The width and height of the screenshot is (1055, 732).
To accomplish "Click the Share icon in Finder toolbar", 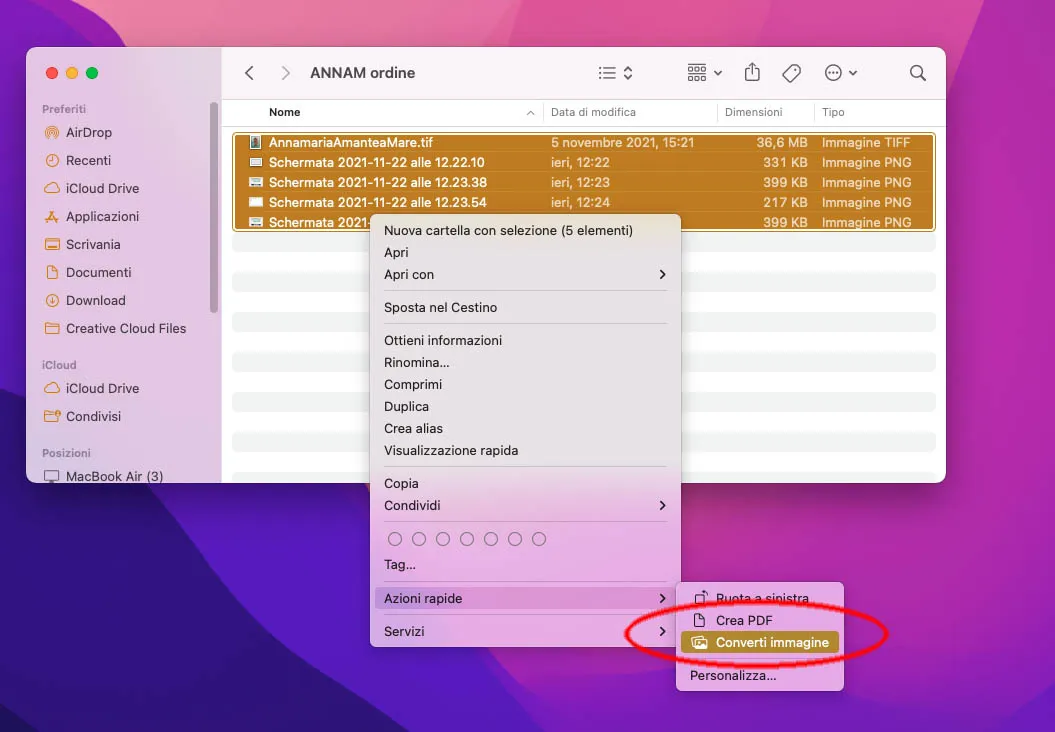I will (752, 73).
